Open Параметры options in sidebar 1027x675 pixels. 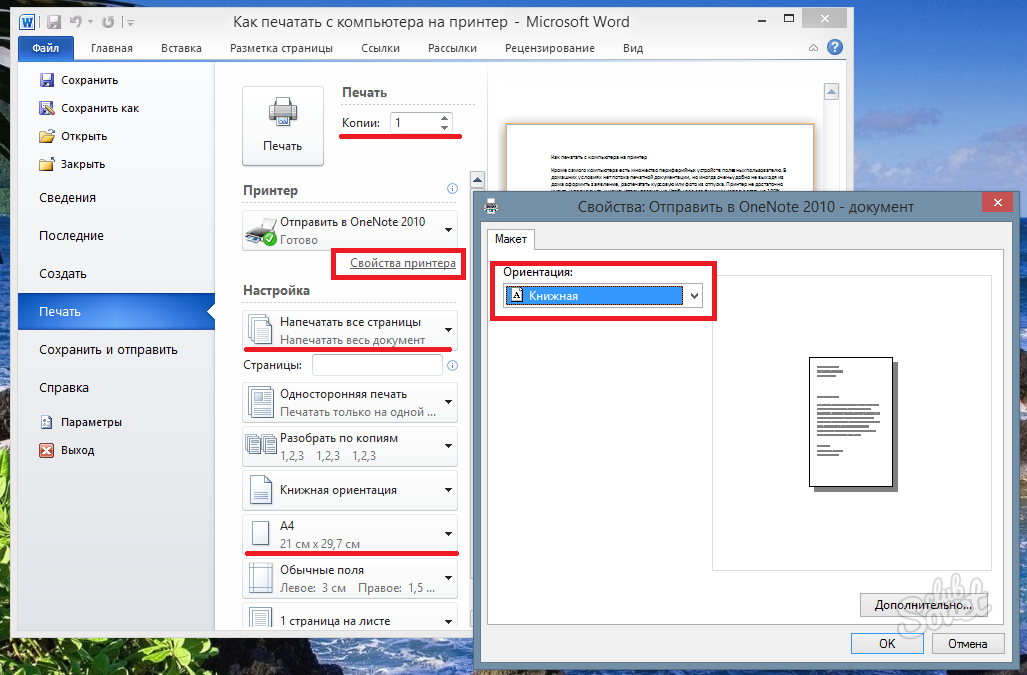pyautogui.click(x=91, y=422)
